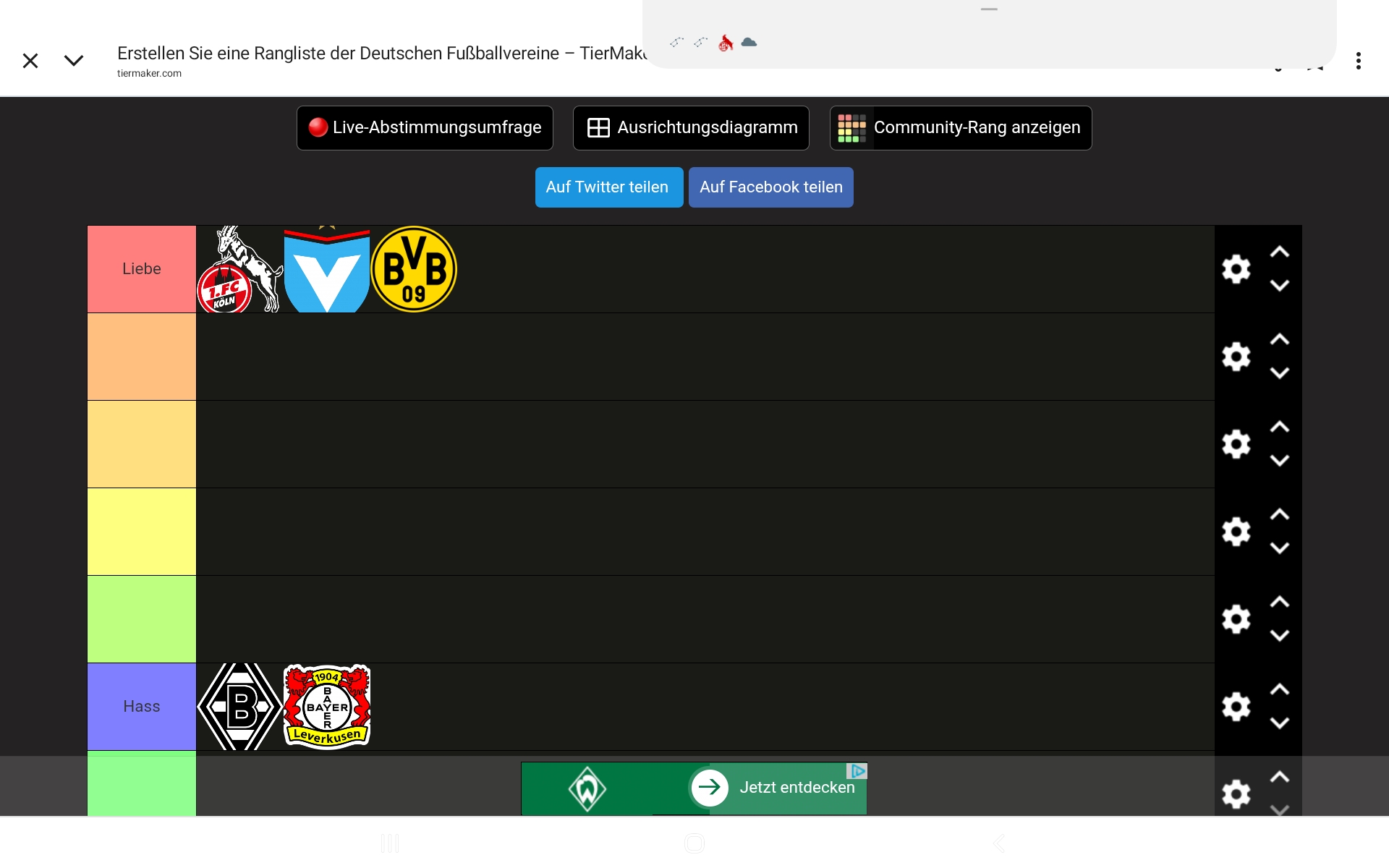Click the empty orange tier label
This screenshot has height=868, width=1389.
[142, 357]
